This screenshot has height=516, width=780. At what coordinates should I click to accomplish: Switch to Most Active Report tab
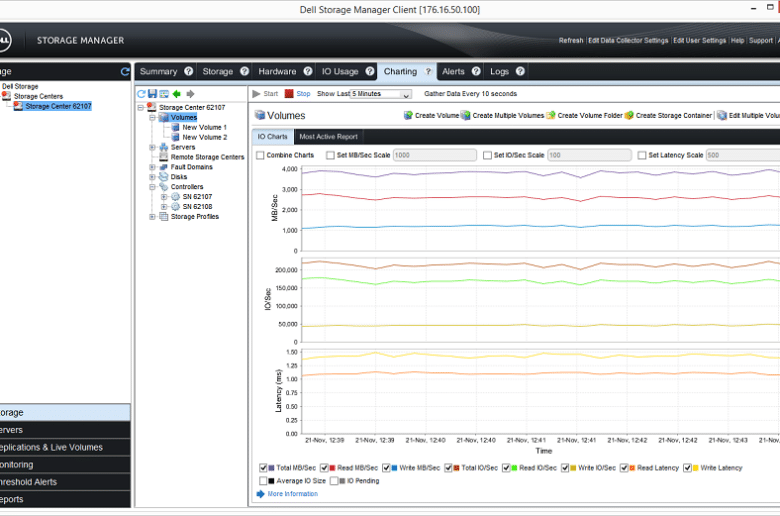328,137
